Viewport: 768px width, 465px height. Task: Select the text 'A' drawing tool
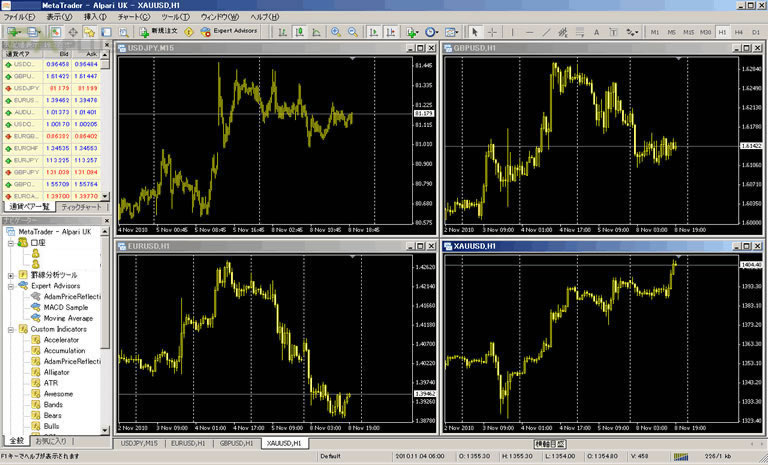(596, 32)
